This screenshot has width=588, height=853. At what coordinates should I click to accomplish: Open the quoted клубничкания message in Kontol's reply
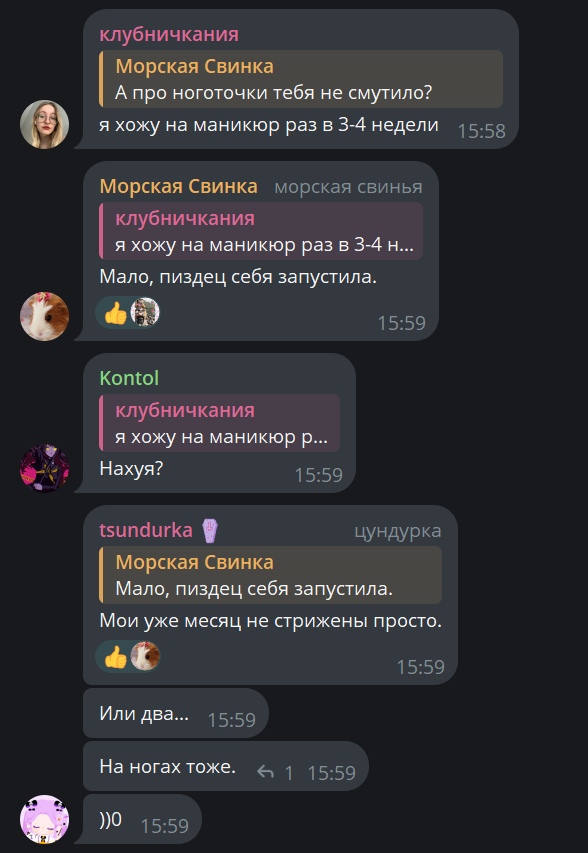pyautogui.click(x=219, y=423)
